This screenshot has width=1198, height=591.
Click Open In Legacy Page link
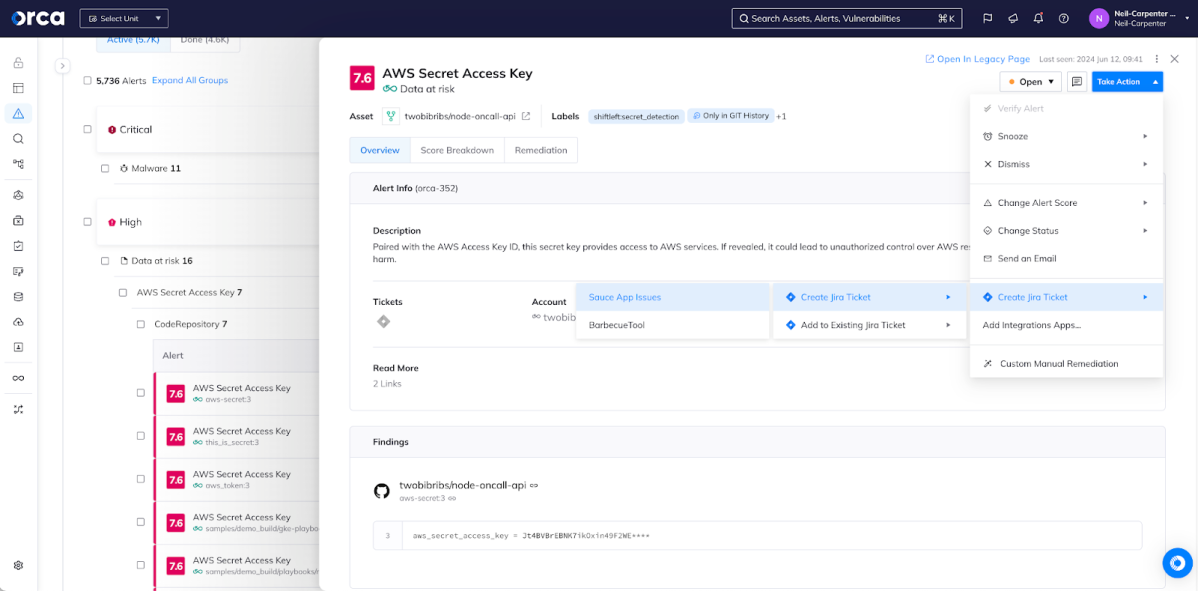point(977,59)
